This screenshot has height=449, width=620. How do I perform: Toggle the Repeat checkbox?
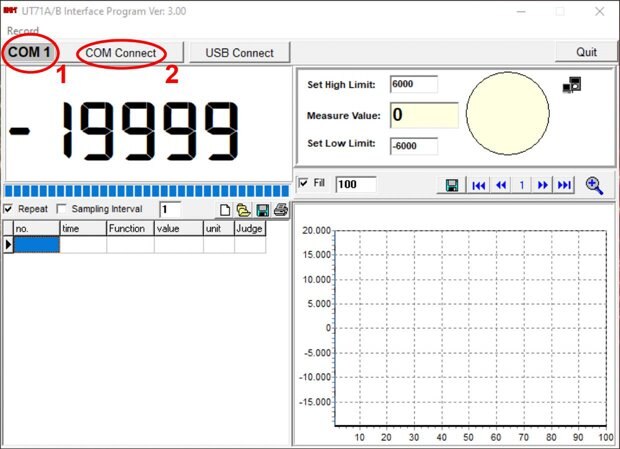point(9,209)
